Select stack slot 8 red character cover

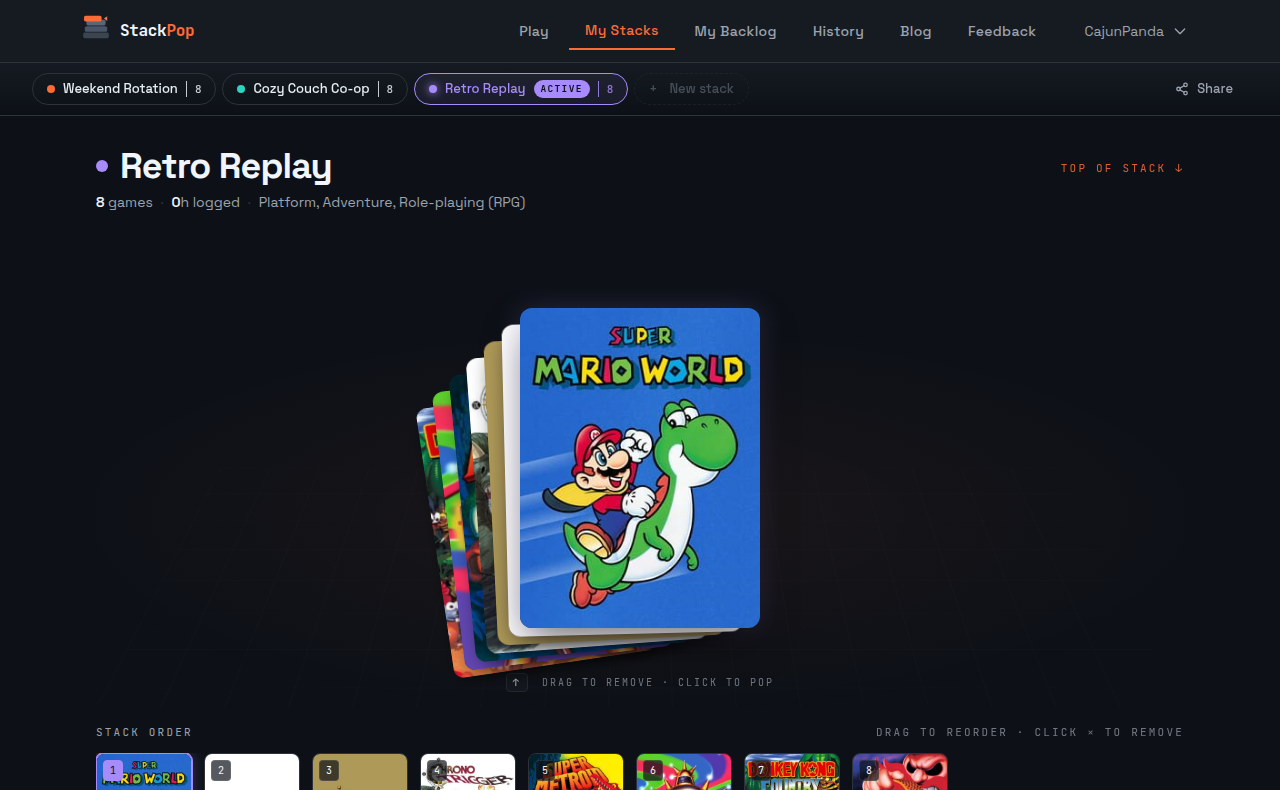point(900,771)
